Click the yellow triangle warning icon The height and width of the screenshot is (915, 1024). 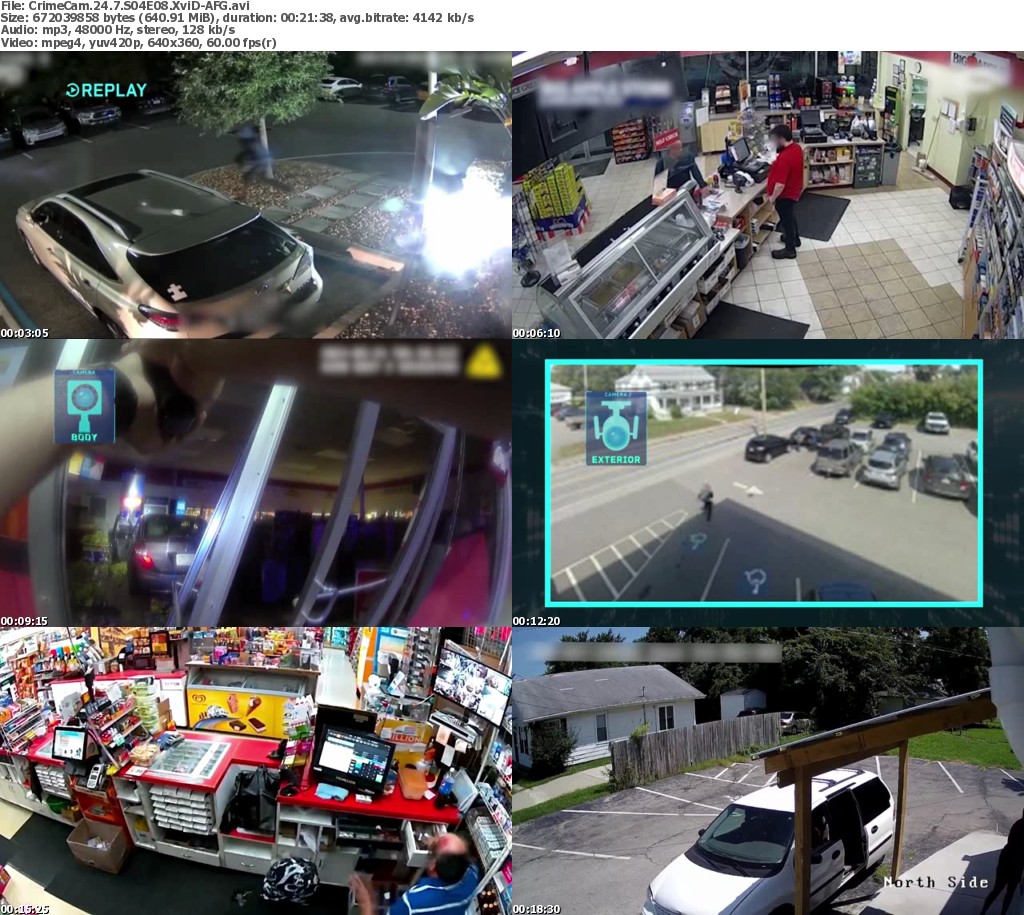coord(484,362)
